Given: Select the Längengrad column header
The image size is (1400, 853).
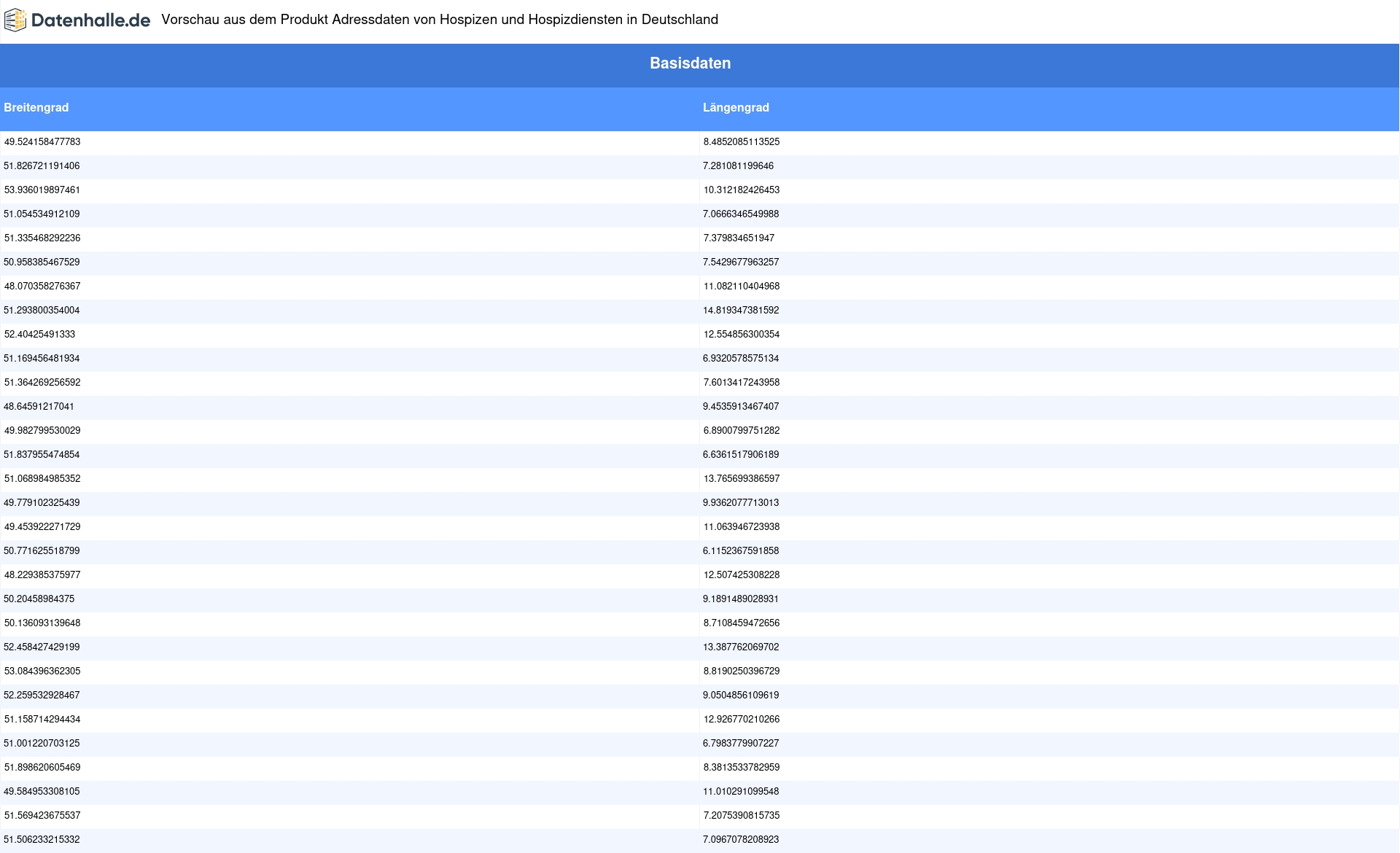Looking at the screenshot, I should tap(736, 108).
